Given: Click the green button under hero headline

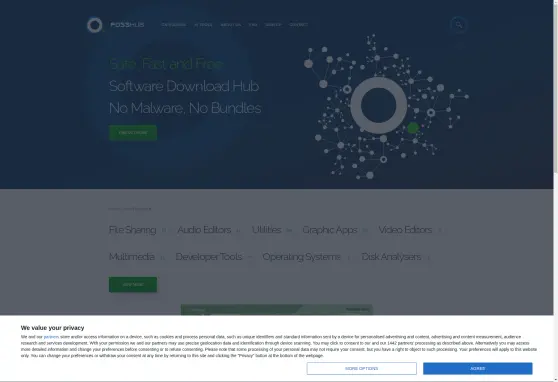Looking at the screenshot, I should click(133, 133).
